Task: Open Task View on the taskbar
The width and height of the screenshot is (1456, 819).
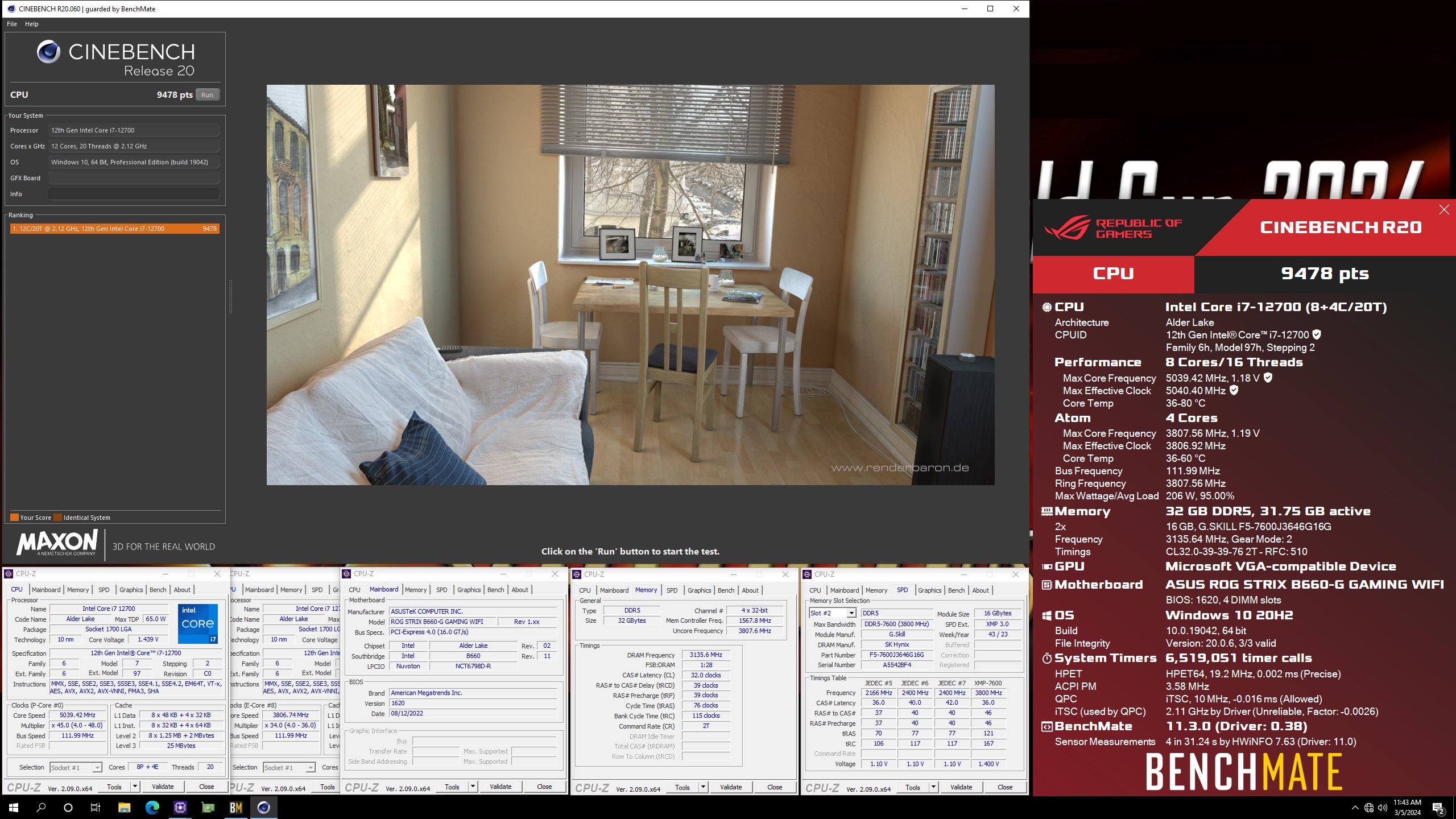Action: pyautogui.click(x=96, y=807)
